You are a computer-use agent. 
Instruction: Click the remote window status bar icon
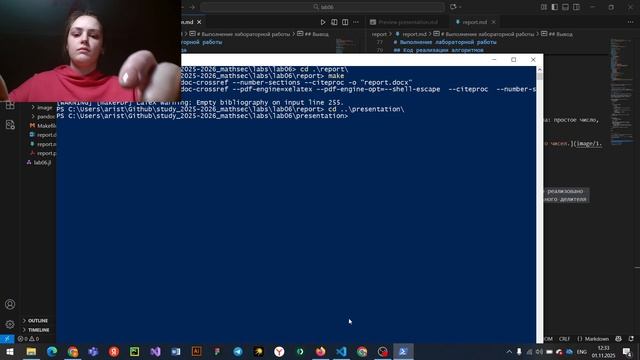(7, 339)
